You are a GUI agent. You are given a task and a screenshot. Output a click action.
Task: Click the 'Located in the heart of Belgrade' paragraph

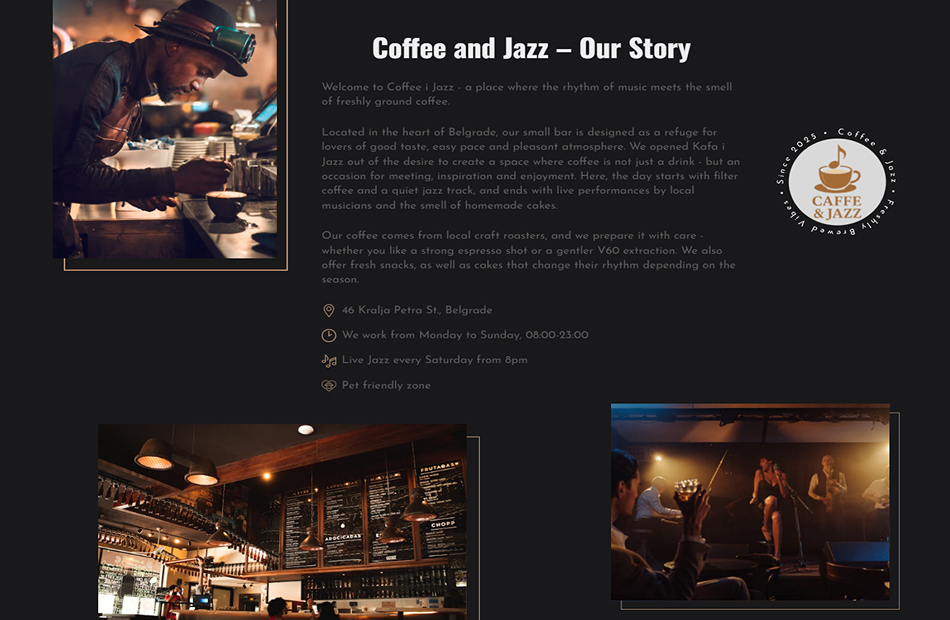point(531,168)
